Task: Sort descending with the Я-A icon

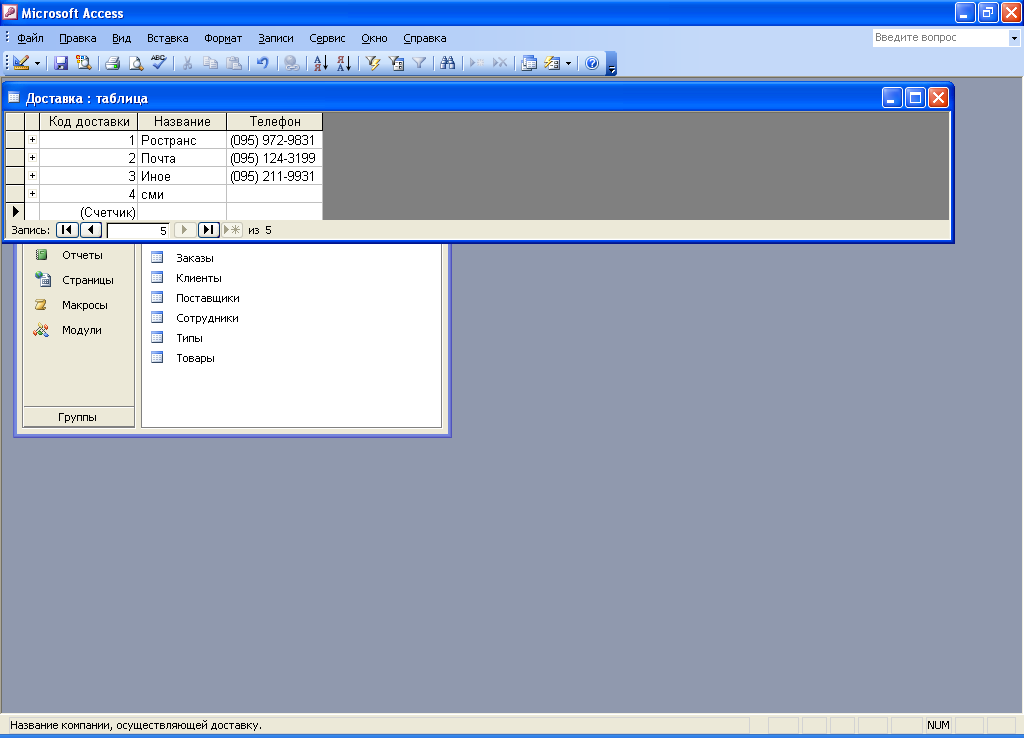Action: 344,63
